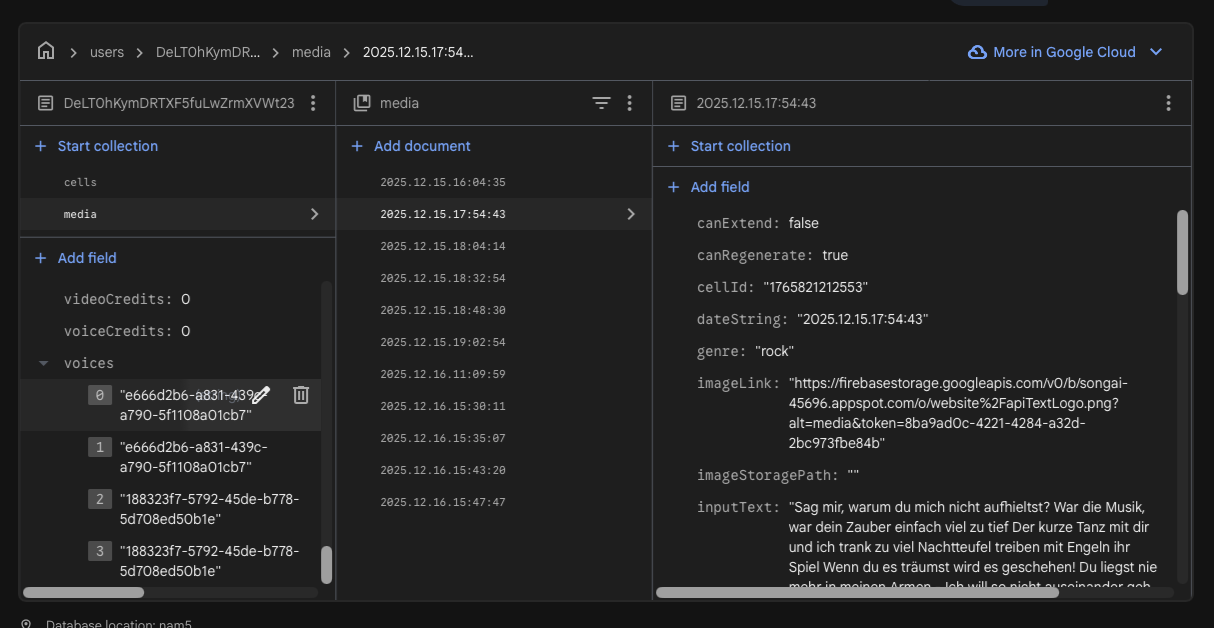Screen dimensions: 1214x628
Task: Select voices array item 1 value
Action: coord(193,457)
